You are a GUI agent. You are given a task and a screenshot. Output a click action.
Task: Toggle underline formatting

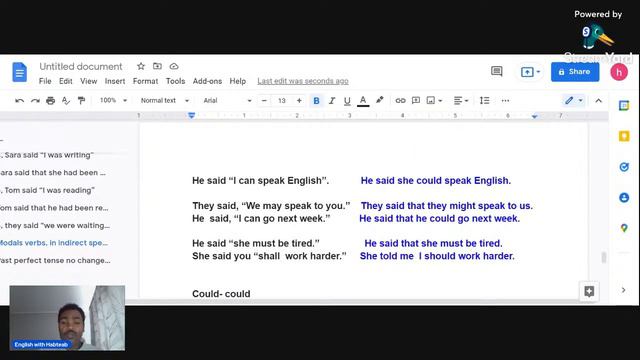(x=347, y=101)
